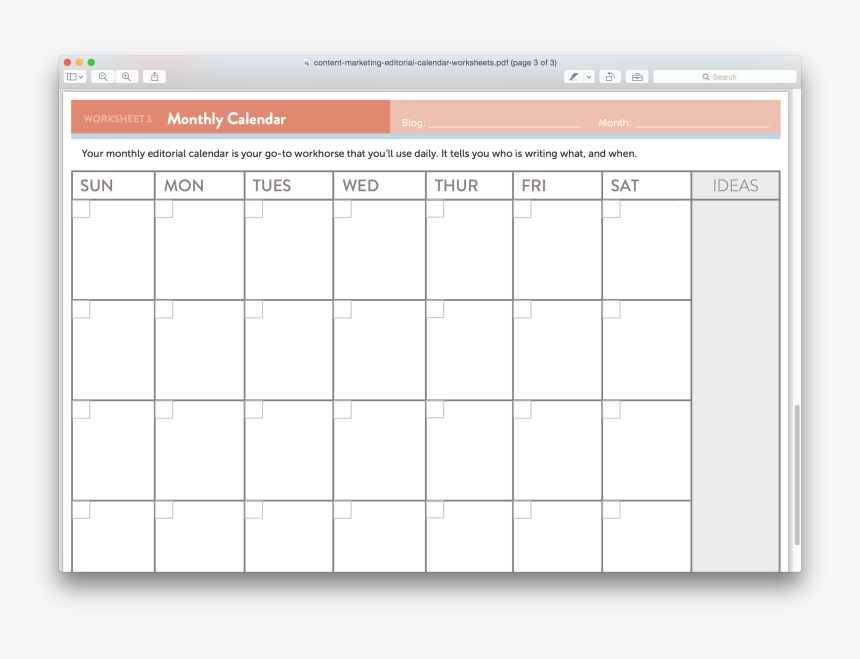Rotate the page with rotate icon
Viewport: 860px width, 659px height.
610,77
